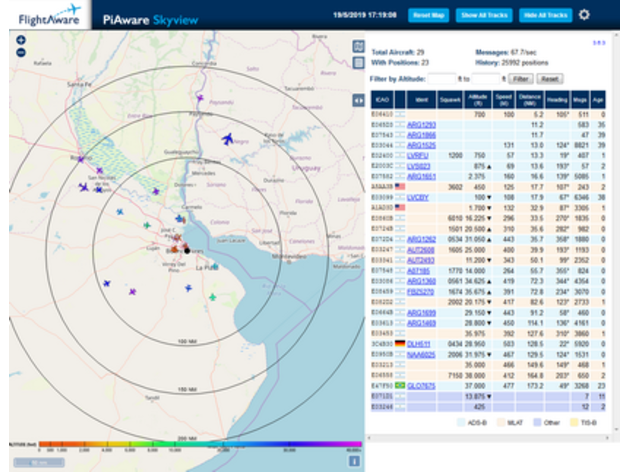Open the map layer switcher icon

[x=358, y=47]
